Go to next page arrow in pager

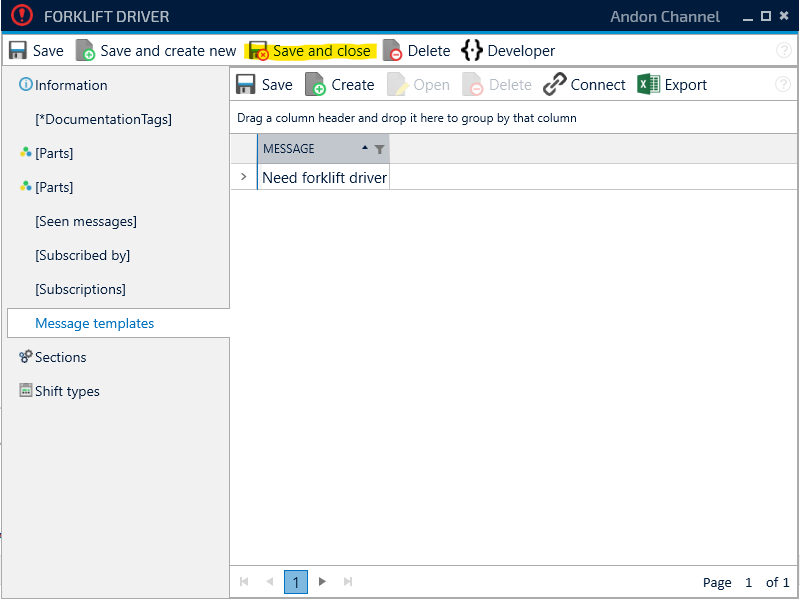click(x=322, y=581)
